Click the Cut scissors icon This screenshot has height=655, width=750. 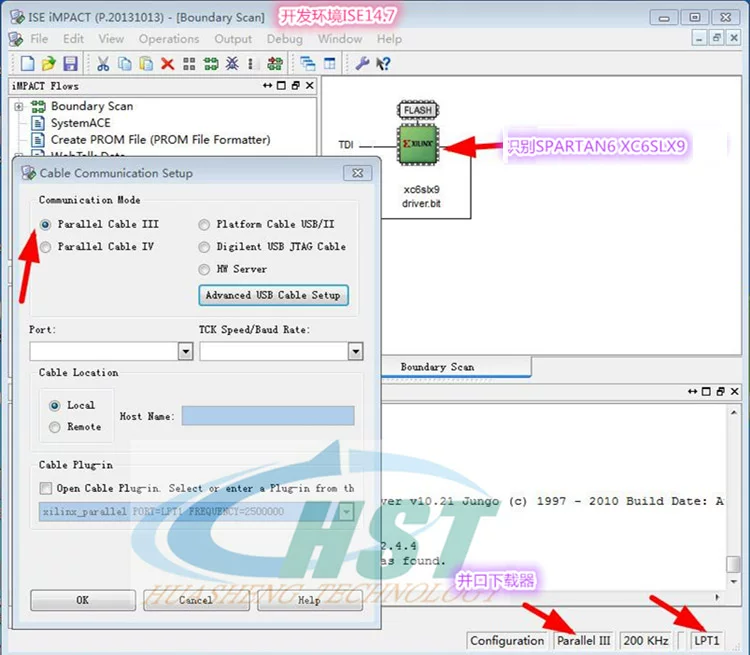[103, 63]
